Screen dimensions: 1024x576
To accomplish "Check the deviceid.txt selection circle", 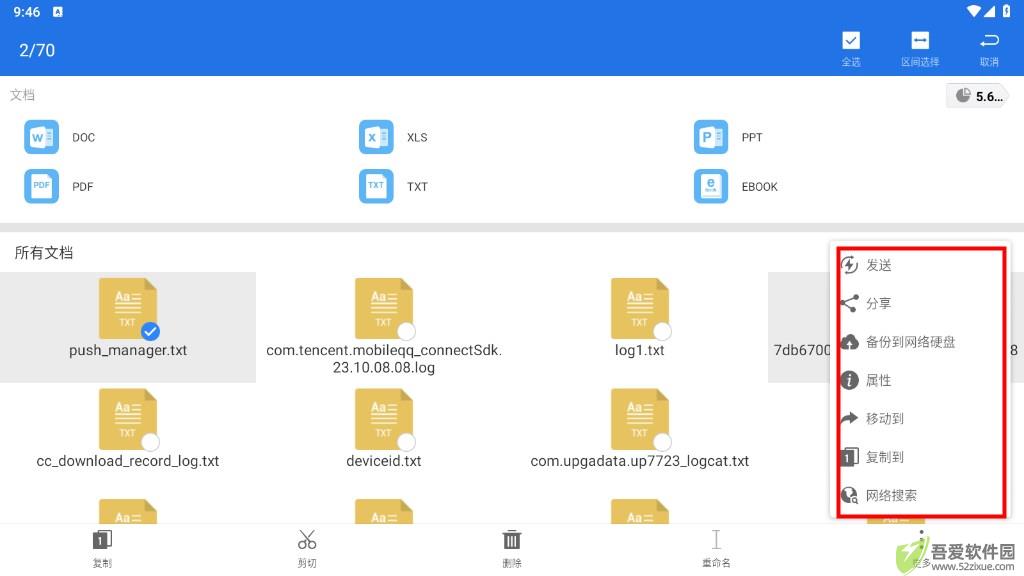I will click(406, 442).
